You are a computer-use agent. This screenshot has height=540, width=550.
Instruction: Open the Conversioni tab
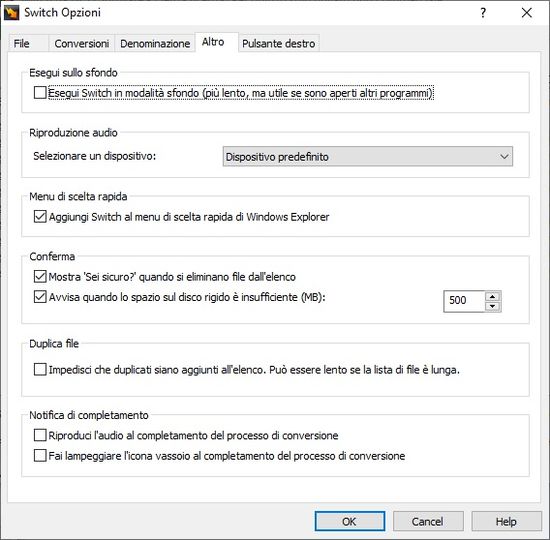point(81,44)
